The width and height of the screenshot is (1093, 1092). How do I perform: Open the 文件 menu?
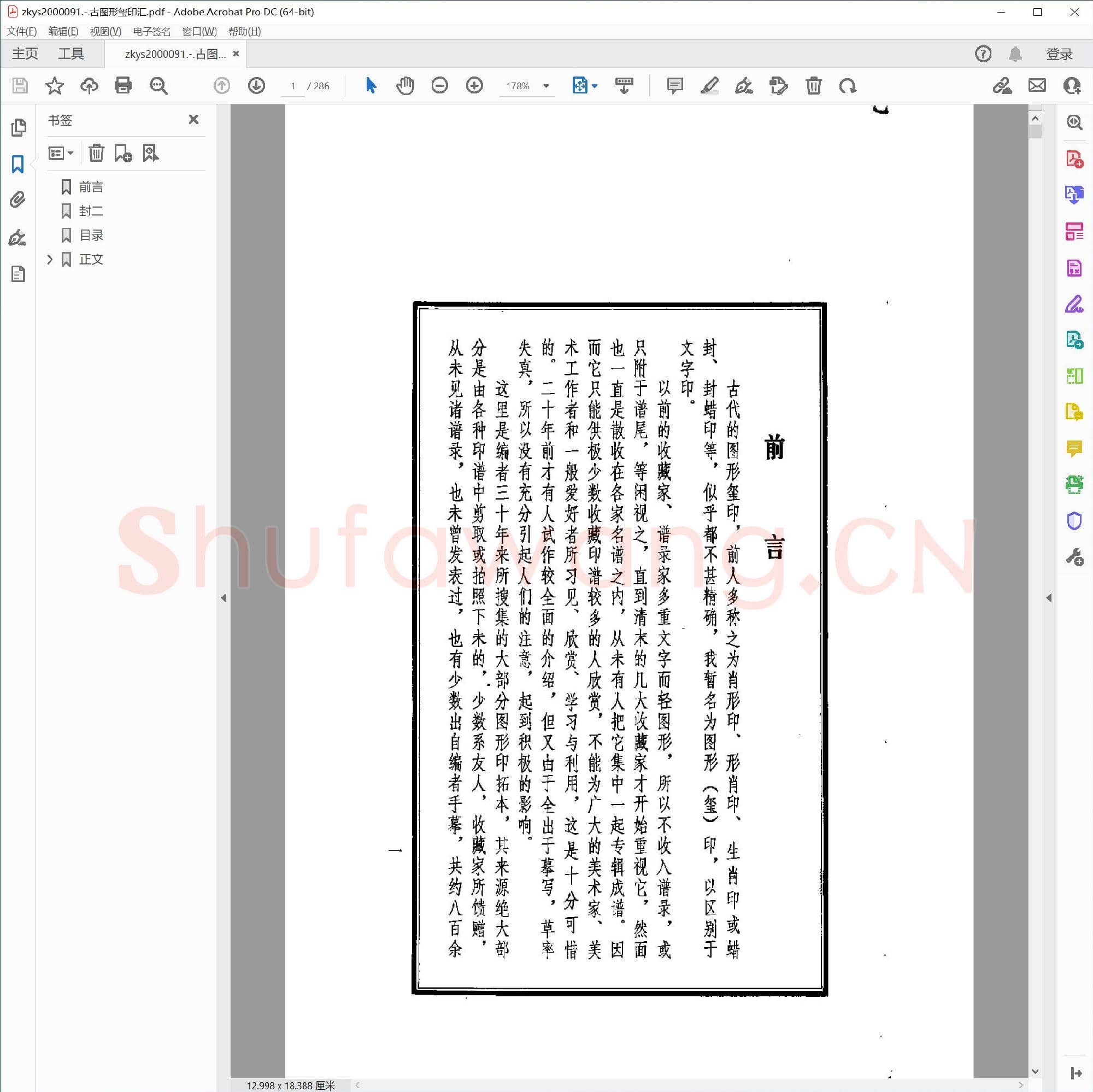click(x=22, y=31)
